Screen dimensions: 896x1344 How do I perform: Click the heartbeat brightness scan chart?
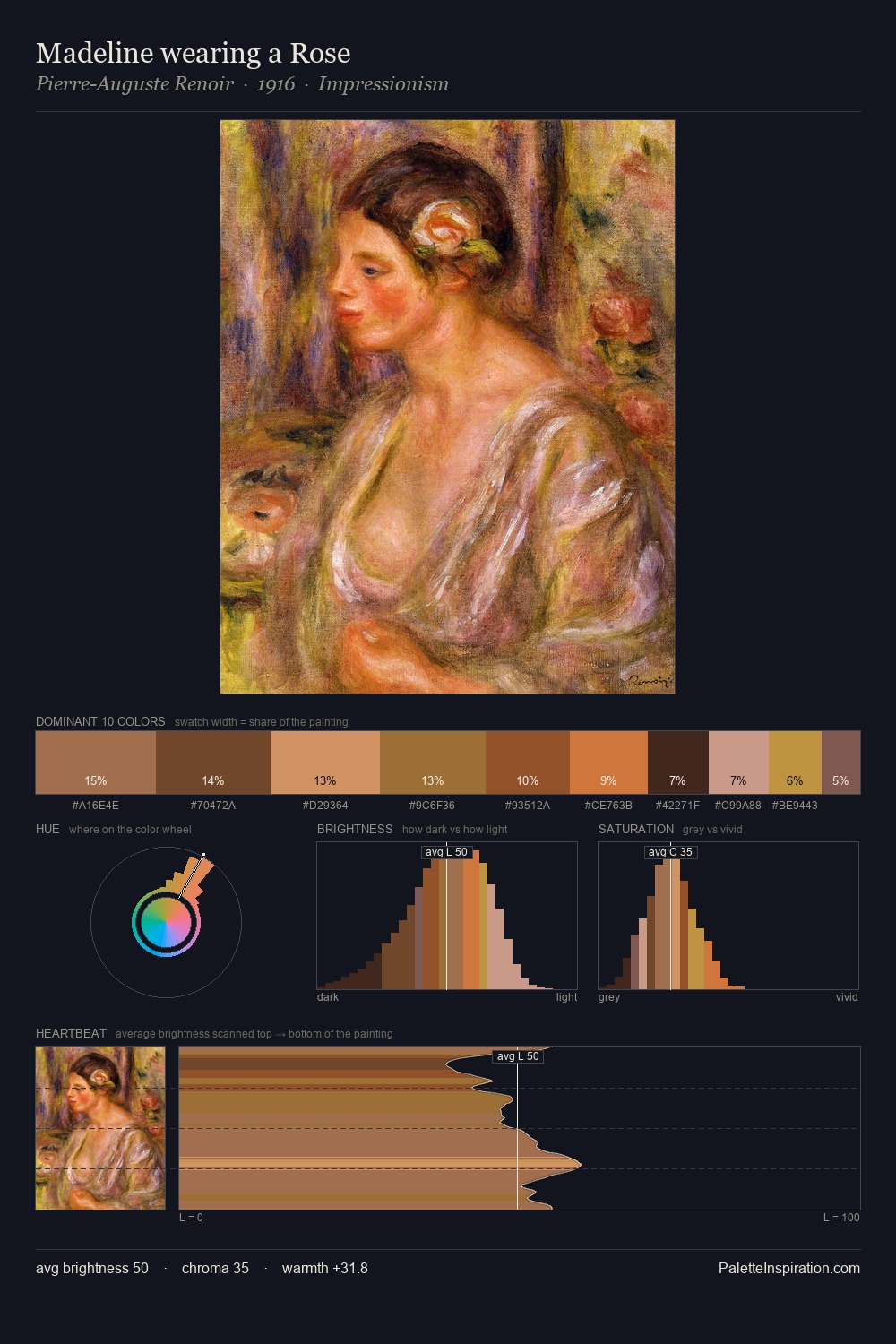520,1128
